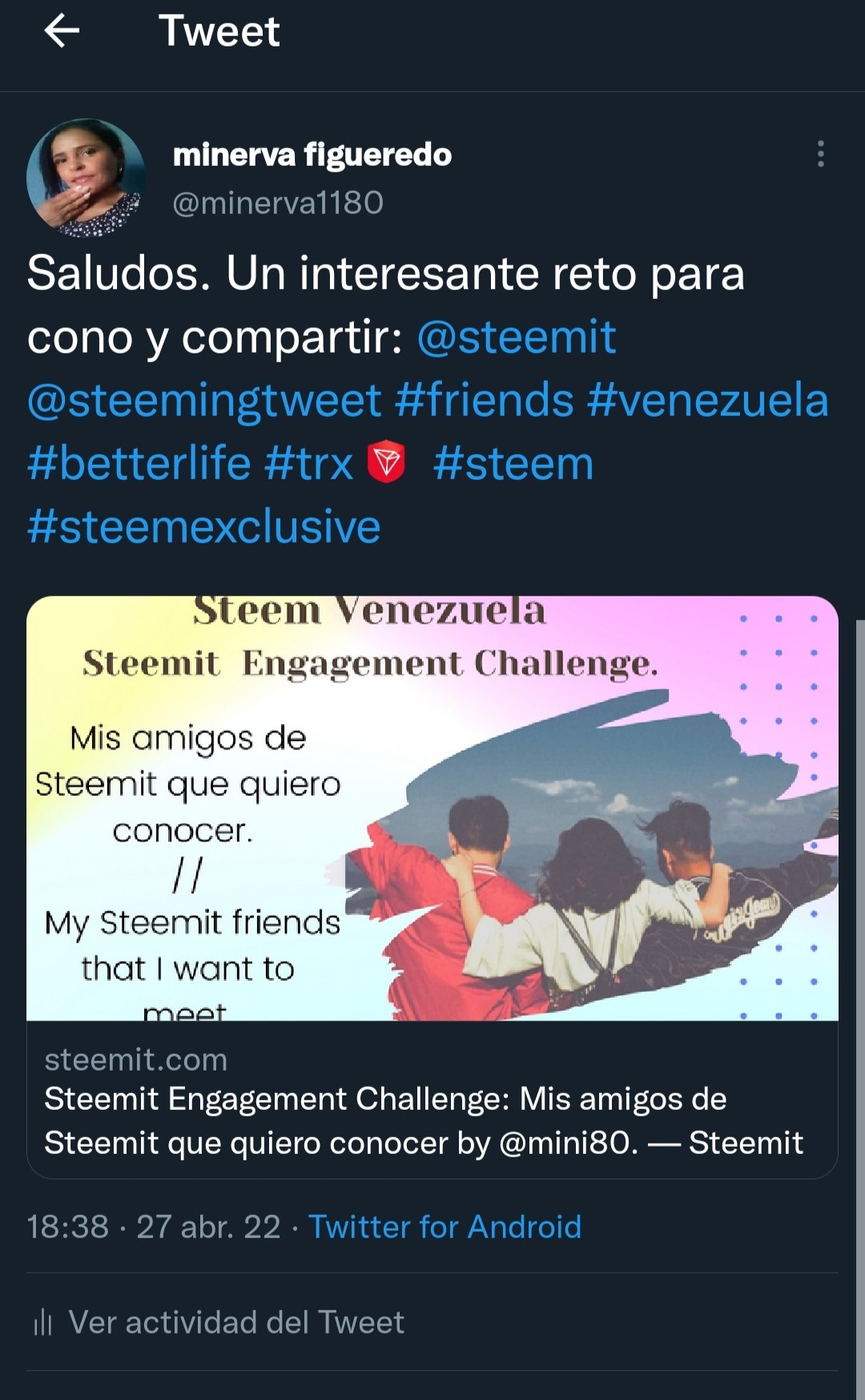Tap the @minerva1180 handle

(x=278, y=203)
